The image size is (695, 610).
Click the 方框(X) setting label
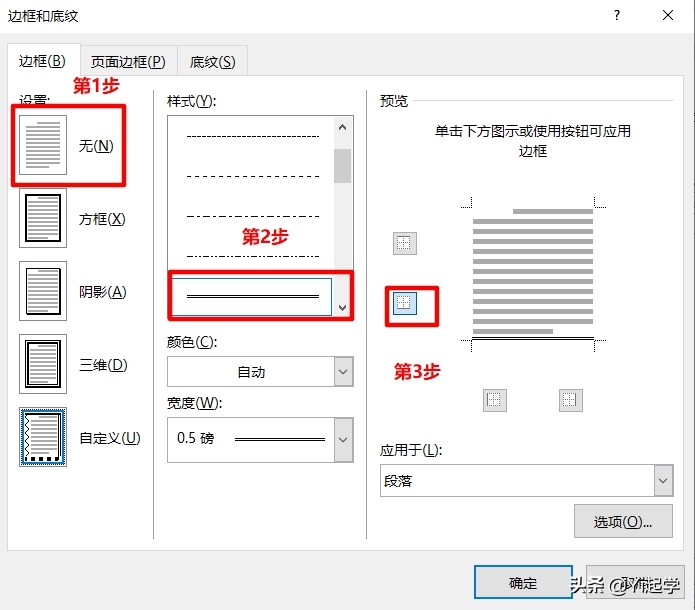(x=102, y=219)
